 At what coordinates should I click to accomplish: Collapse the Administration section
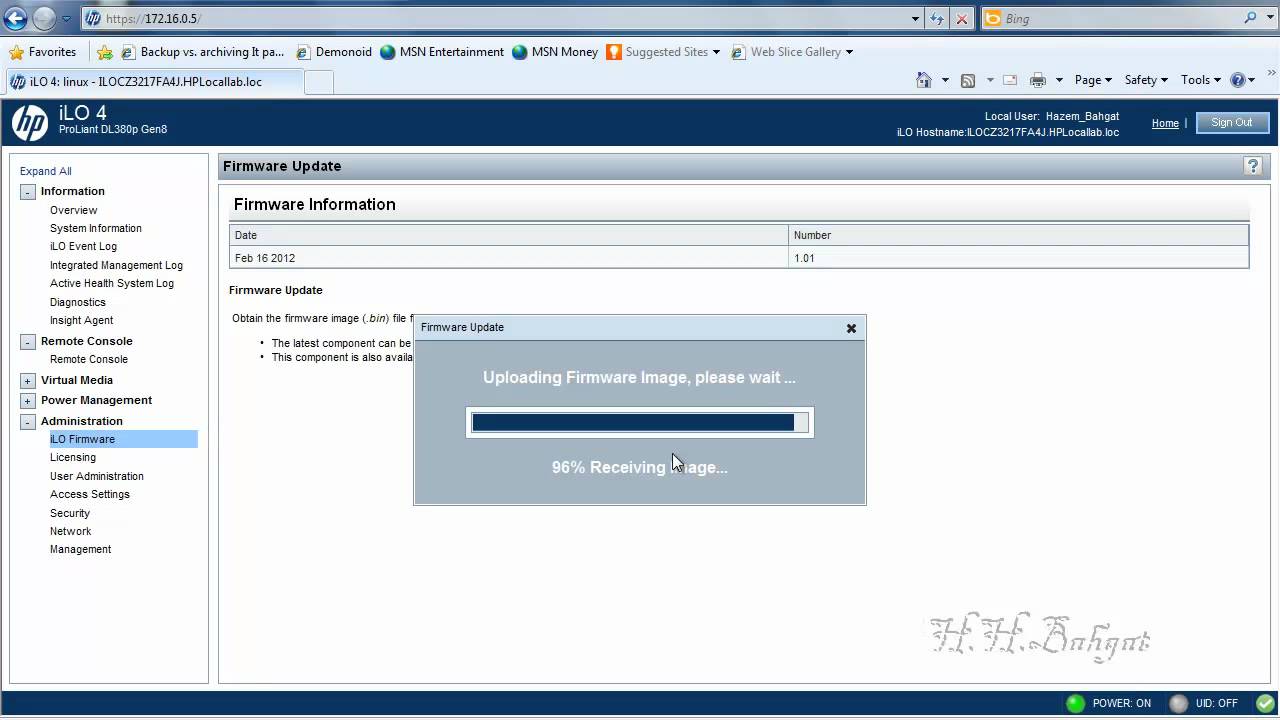[x=28, y=422]
